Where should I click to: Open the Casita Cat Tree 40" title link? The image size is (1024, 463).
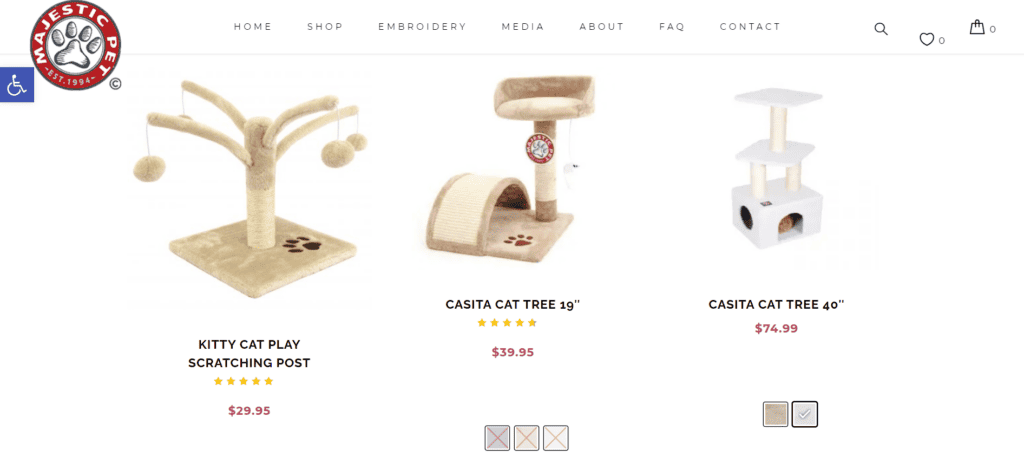pyautogui.click(x=776, y=304)
